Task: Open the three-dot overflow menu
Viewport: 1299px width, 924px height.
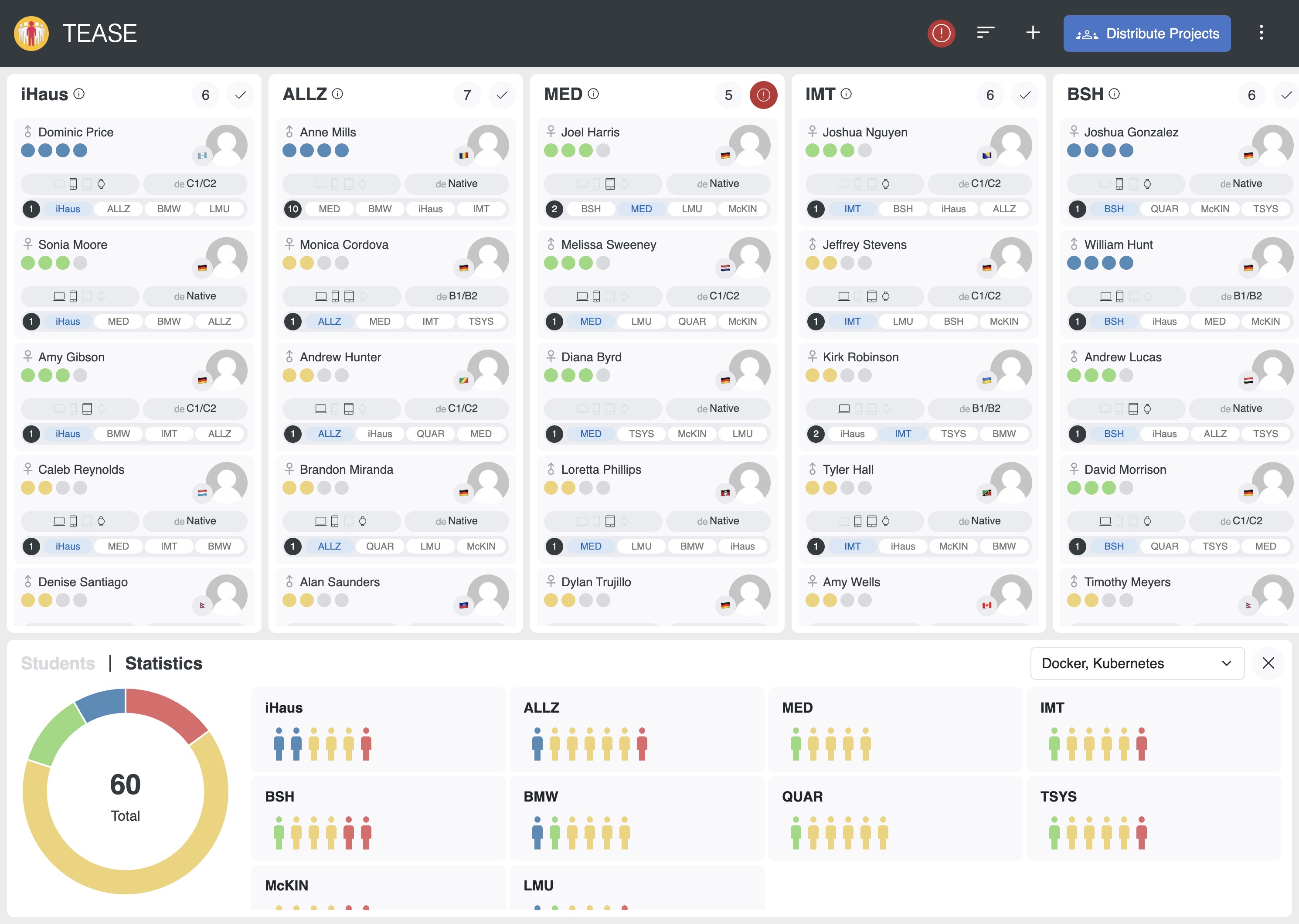Action: coord(1261,33)
